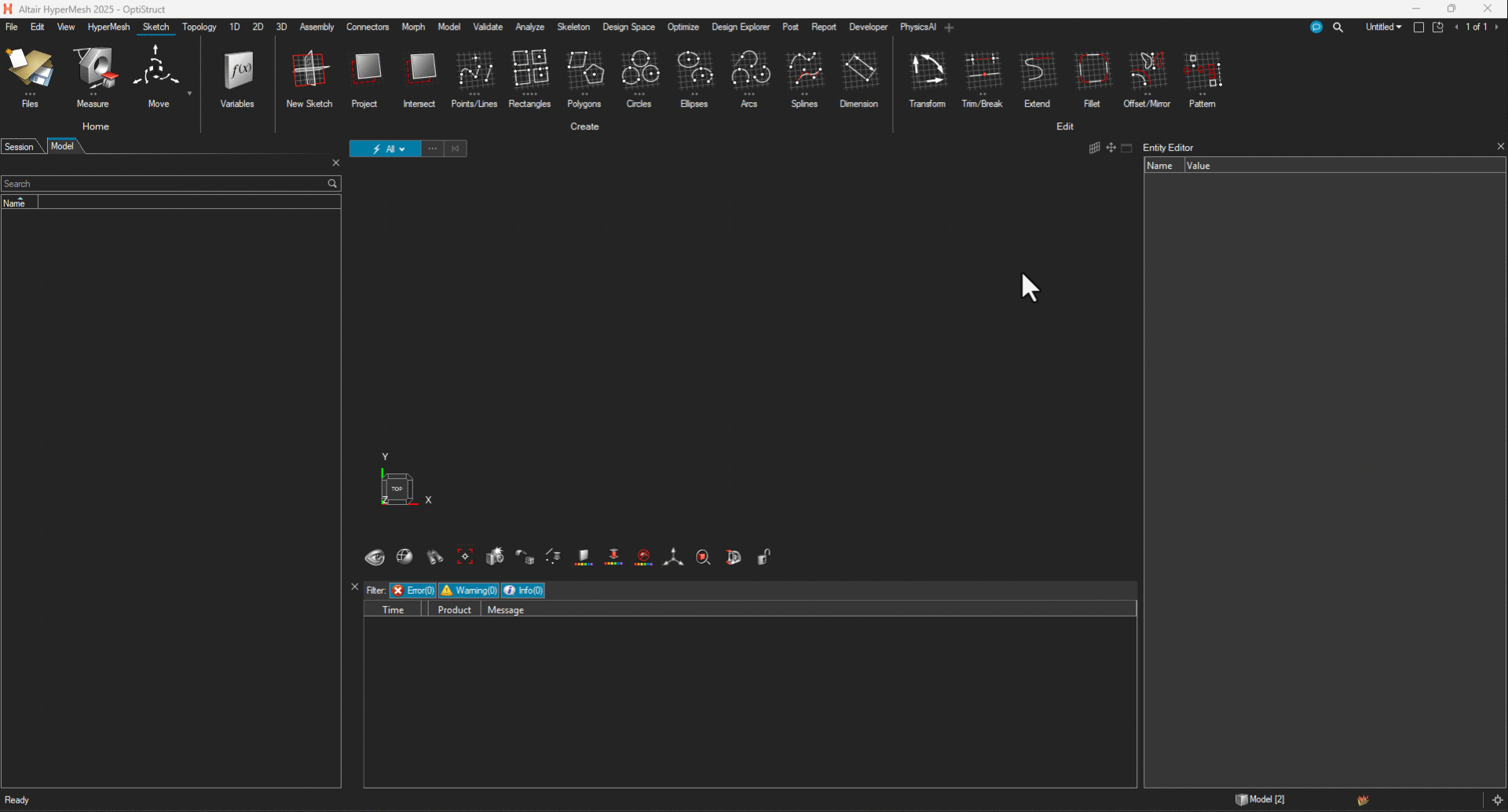Toggle the Info(0) message filter
This screenshot has width=1508, height=812.
pos(523,591)
